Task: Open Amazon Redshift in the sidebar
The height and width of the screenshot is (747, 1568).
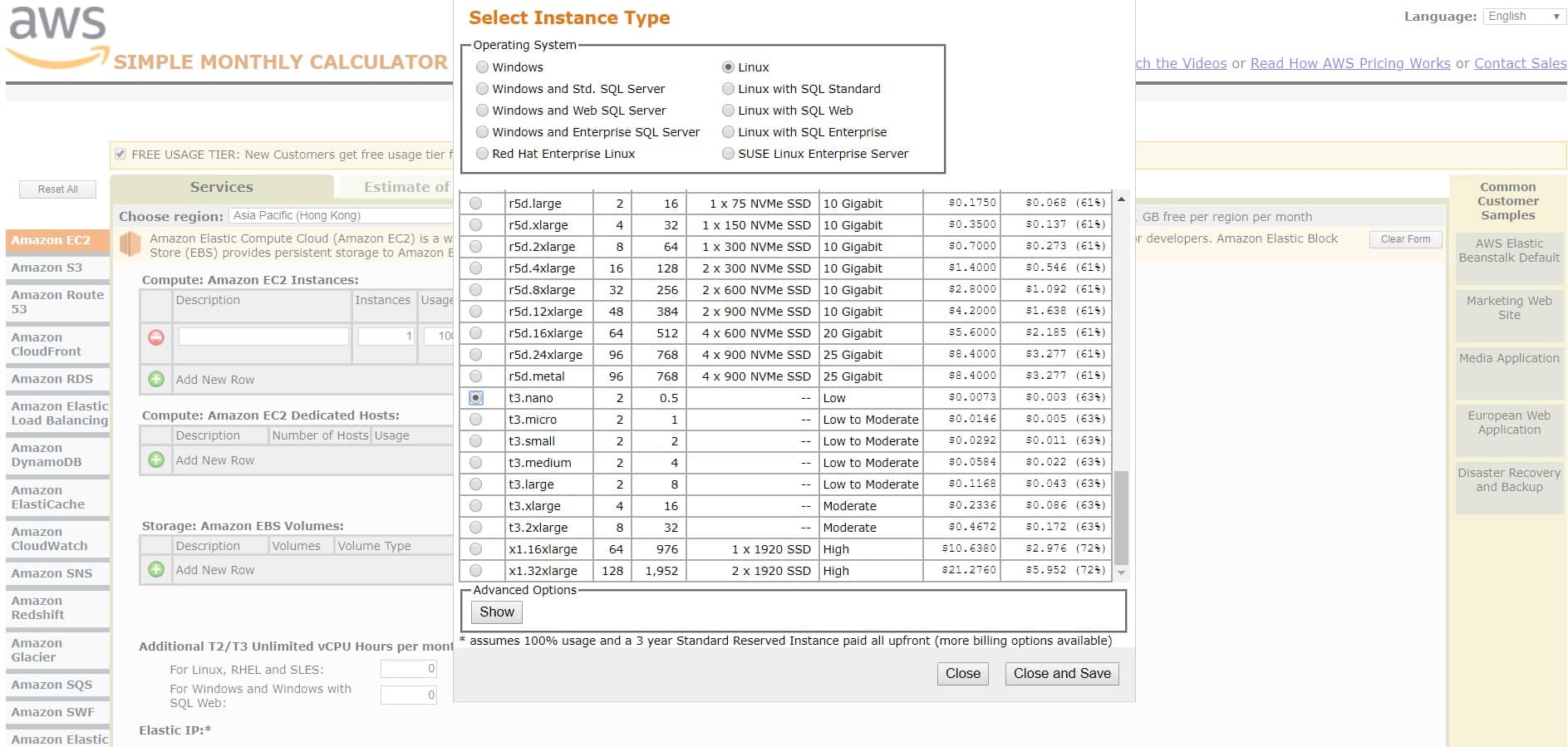Action: click(x=57, y=608)
